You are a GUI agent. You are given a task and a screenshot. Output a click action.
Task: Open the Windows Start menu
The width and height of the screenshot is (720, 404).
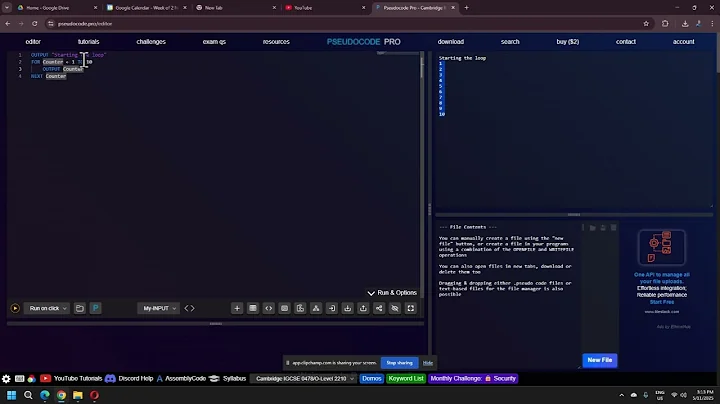pyautogui.click(x=11, y=395)
